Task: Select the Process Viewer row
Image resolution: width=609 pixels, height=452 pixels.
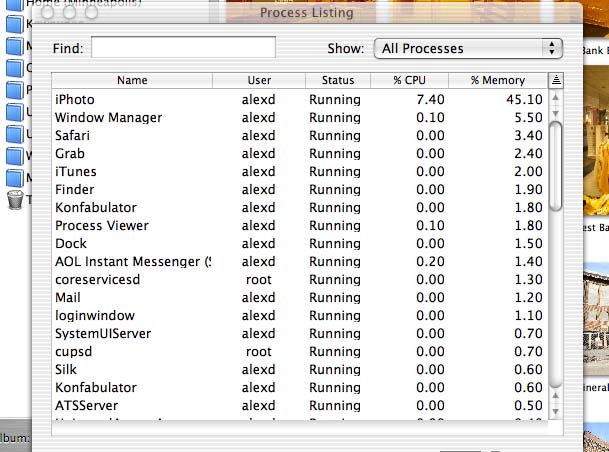Action: pyautogui.click(x=299, y=226)
